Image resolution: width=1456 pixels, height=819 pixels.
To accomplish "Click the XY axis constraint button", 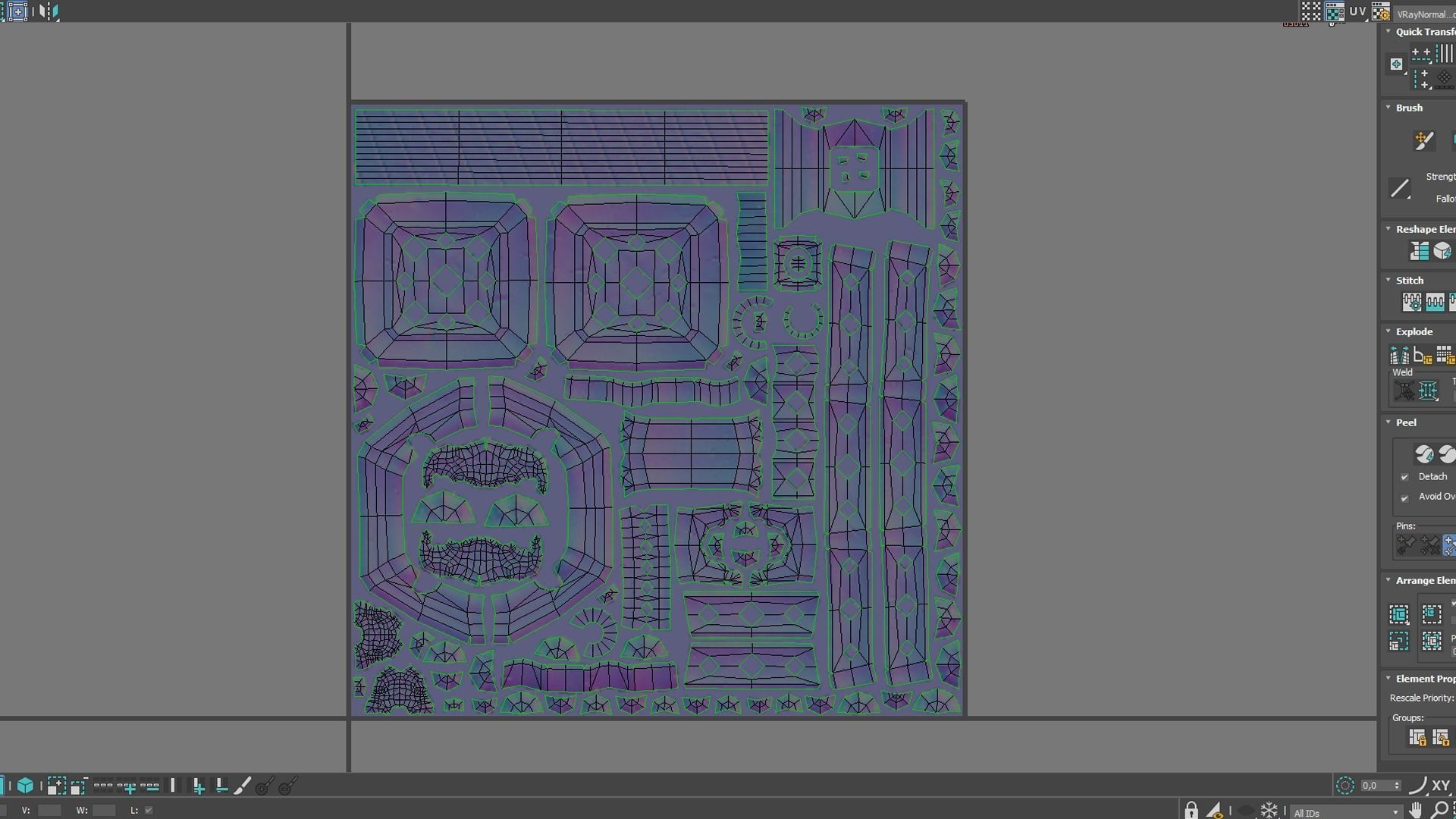I will [1441, 786].
